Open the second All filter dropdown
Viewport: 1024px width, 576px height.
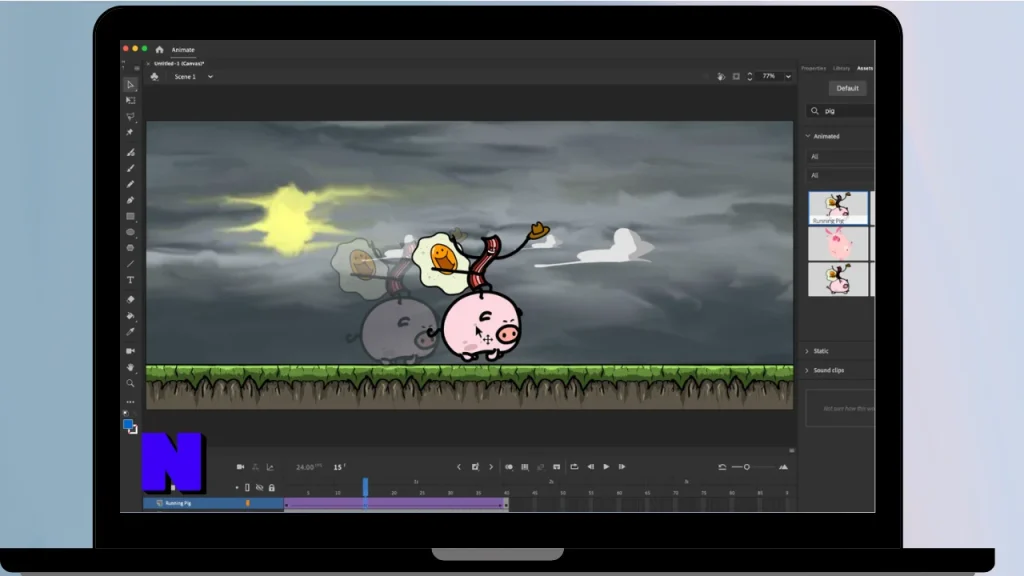[x=840, y=175]
